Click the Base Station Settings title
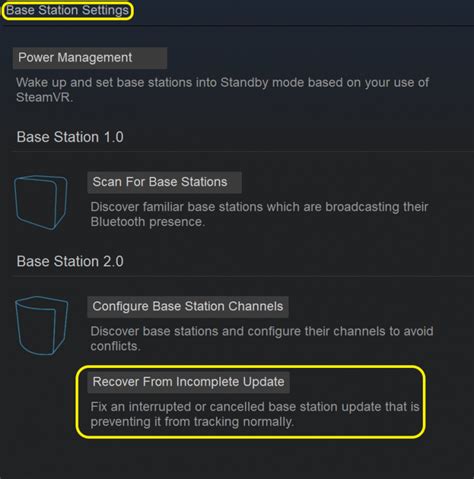Screen dimensions: 474x479 coord(67,10)
